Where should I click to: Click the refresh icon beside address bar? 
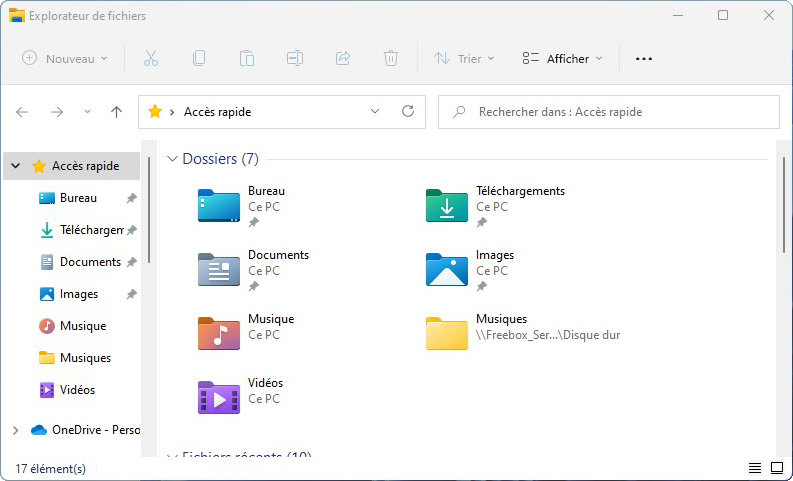click(x=407, y=112)
